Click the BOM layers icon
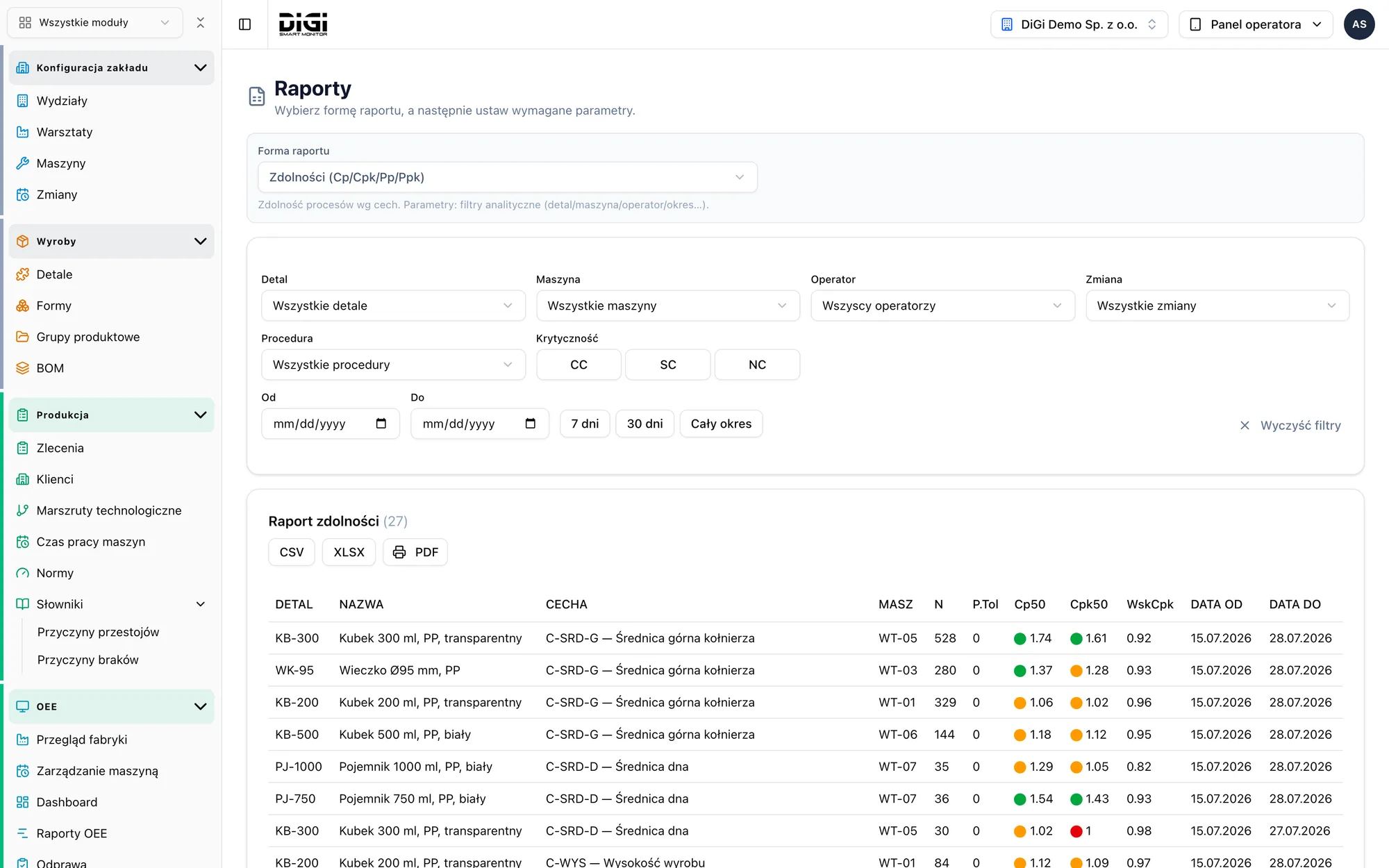 (x=23, y=368)
